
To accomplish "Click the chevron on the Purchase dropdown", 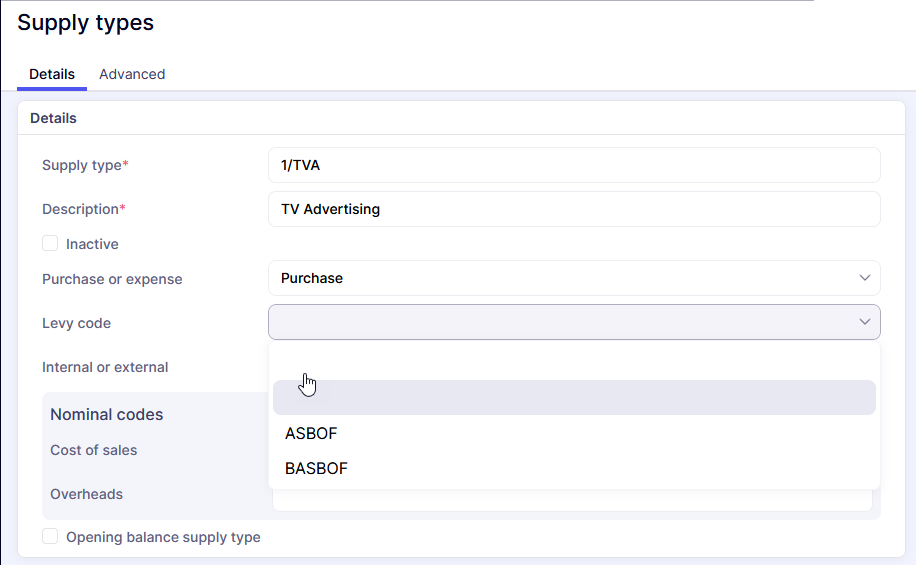I will 864,278.
